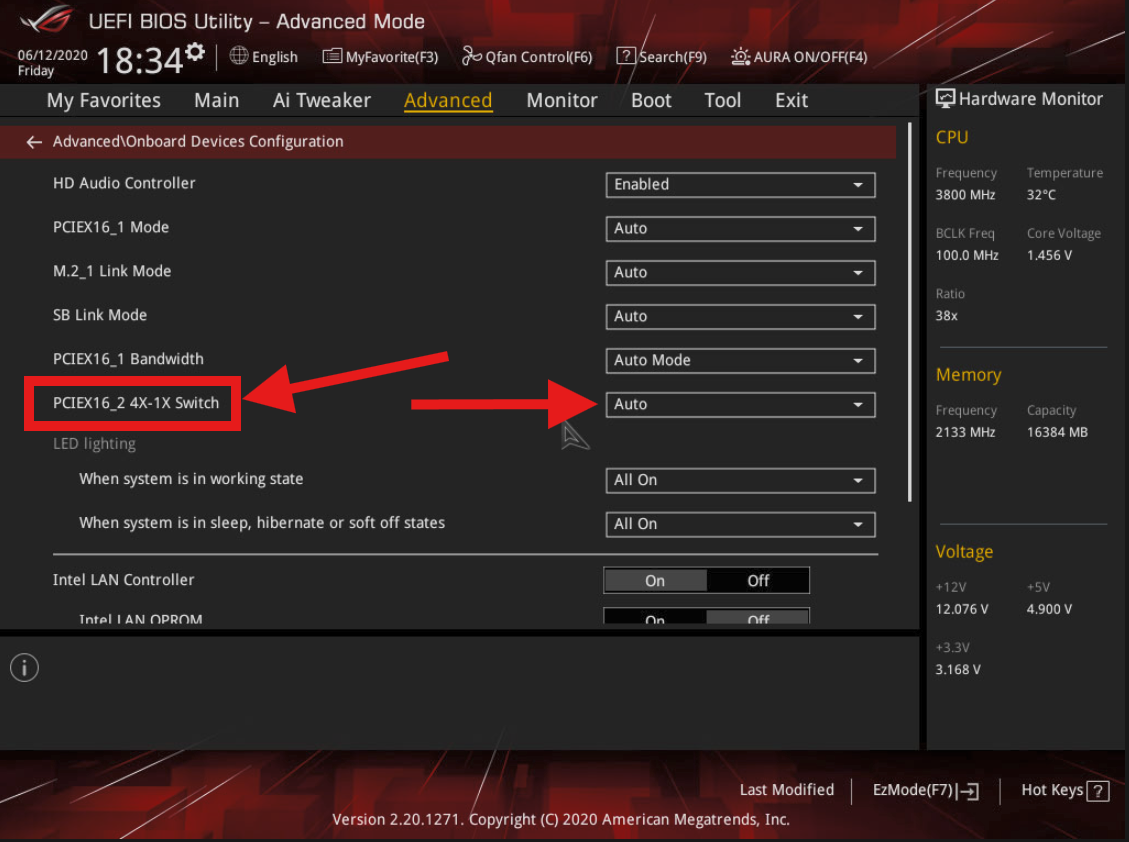Open Search(F9) question icon
Screen dimensions: 1129x842
point(626,55)
